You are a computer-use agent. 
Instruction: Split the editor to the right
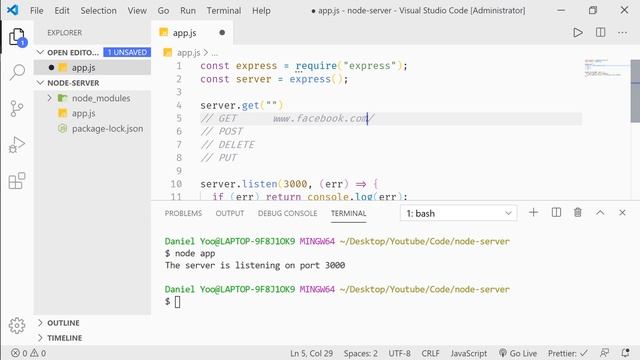(x=600, y=32)
